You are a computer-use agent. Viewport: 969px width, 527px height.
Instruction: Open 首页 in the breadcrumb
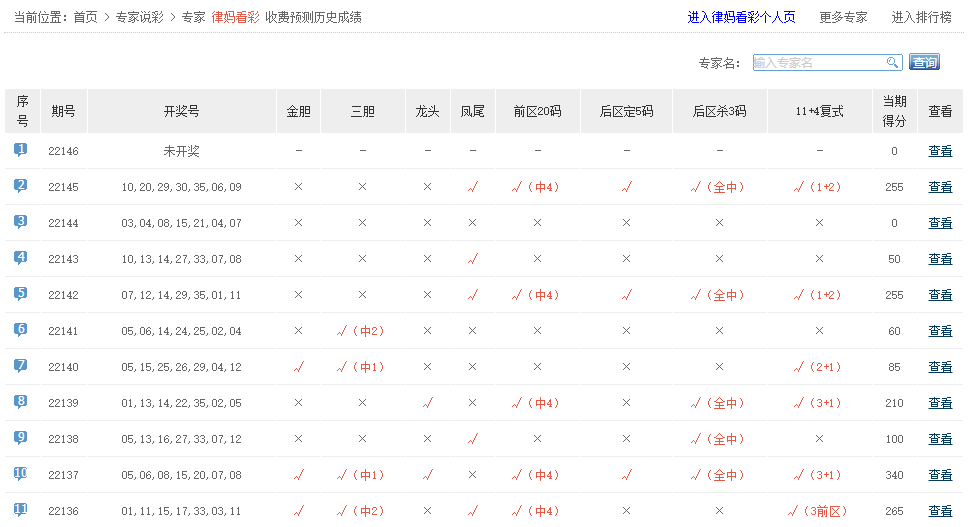tap(86, 18)
